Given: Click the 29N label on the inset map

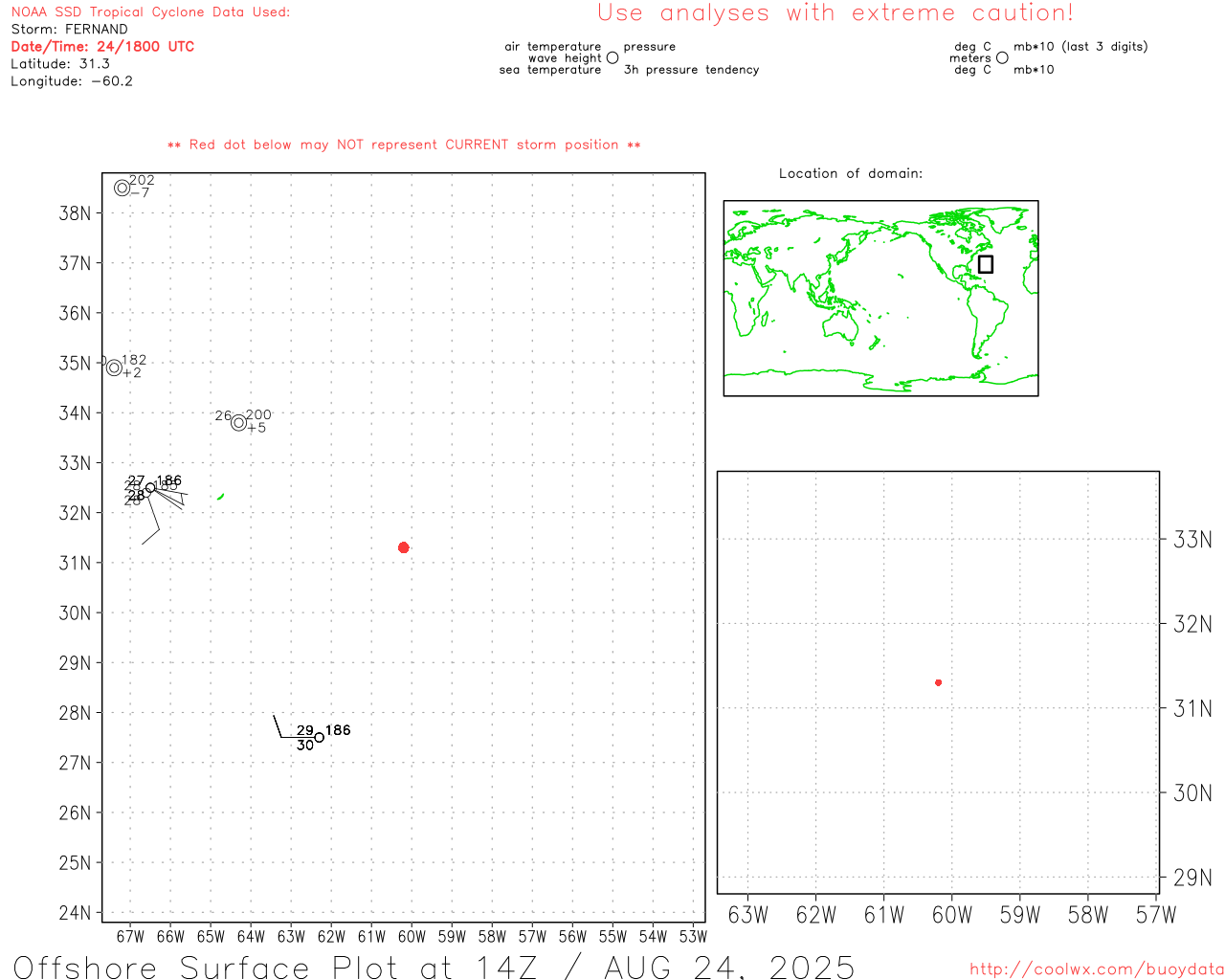Looking at the screenshot, I should pyautogui.click(x=1192, y=878).
